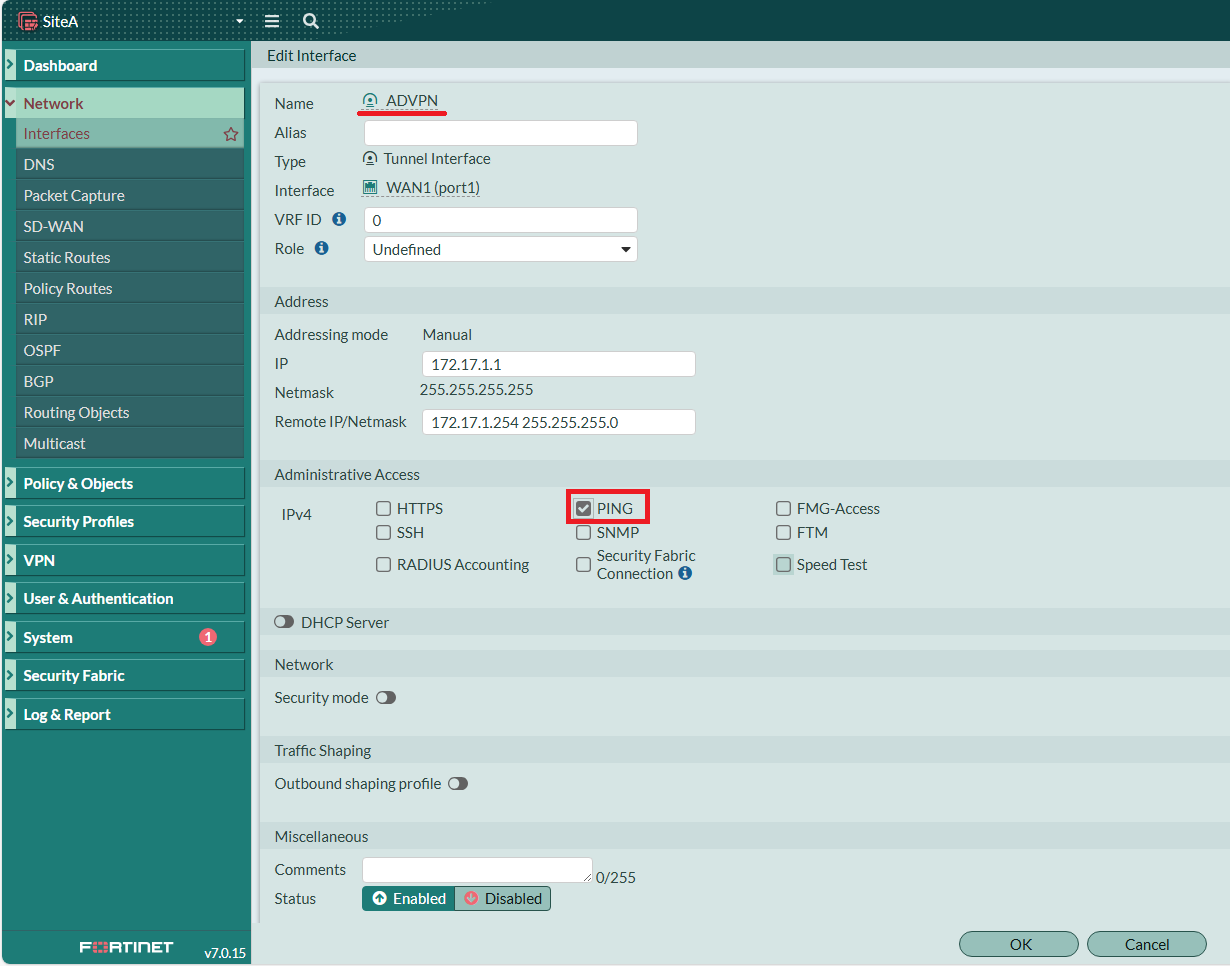Click the IP field showing 172.17.1.1
Viewport: 1230px width, 966px height.
pyautogui.click(x=559, y=364)
